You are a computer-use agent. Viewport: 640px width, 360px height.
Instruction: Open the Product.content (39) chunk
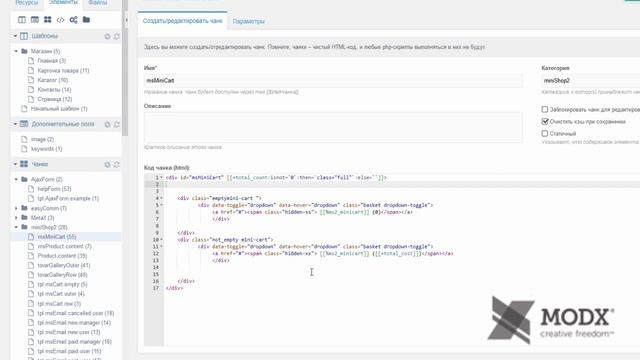coord(62,256)
